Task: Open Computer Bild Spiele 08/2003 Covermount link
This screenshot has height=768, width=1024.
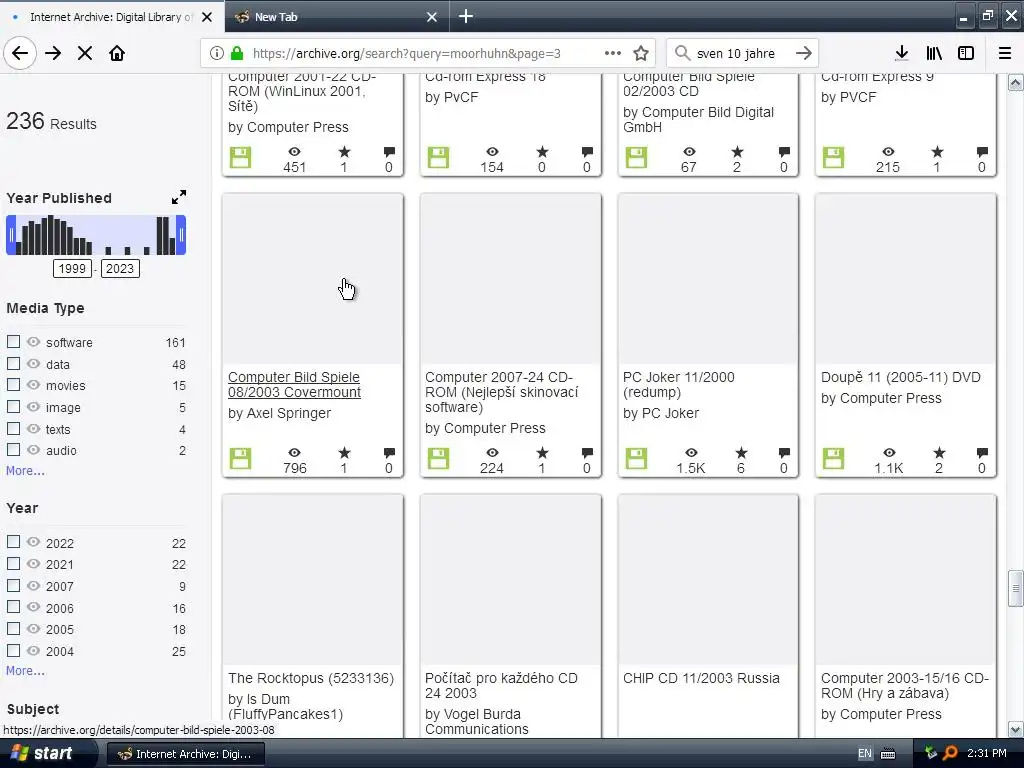Action: 294,385
